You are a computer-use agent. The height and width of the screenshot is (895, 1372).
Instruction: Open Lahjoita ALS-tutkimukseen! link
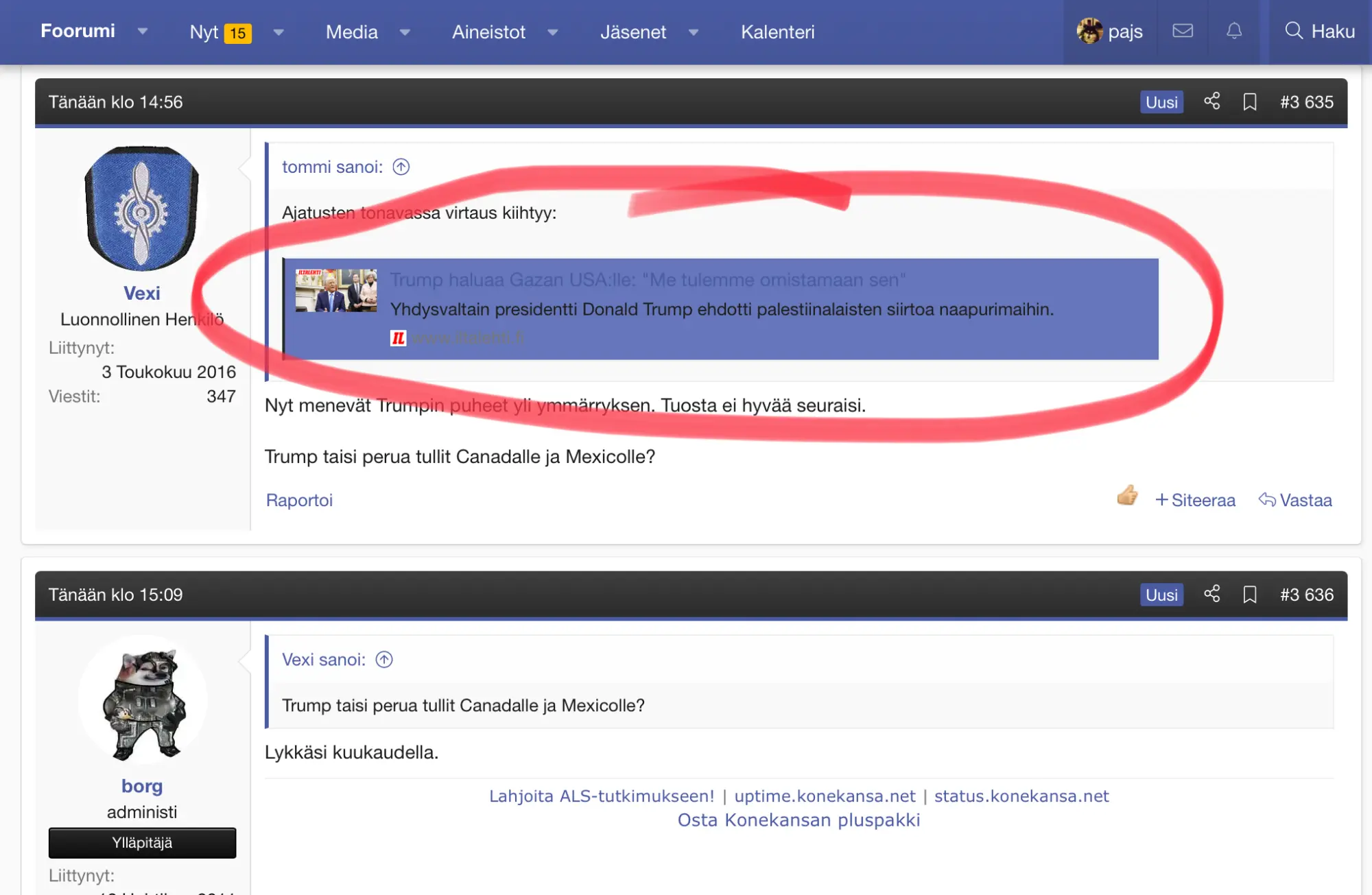tap(602, 796)
